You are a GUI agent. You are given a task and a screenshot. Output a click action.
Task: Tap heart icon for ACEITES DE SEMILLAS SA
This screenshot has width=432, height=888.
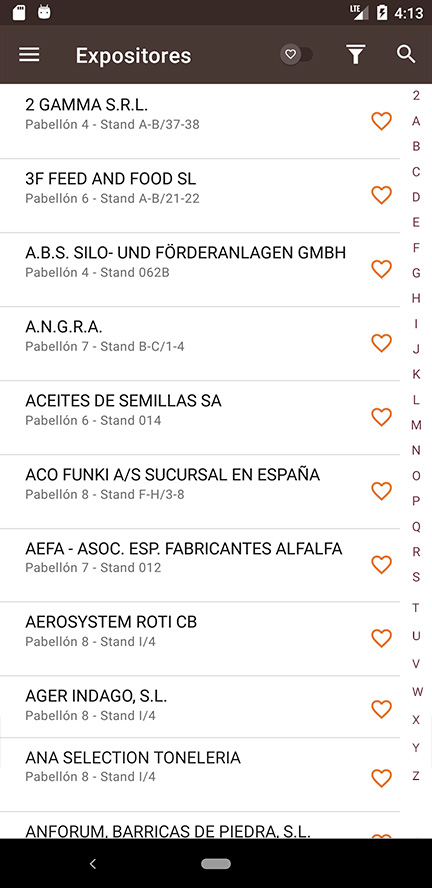(x=381, y=417)
